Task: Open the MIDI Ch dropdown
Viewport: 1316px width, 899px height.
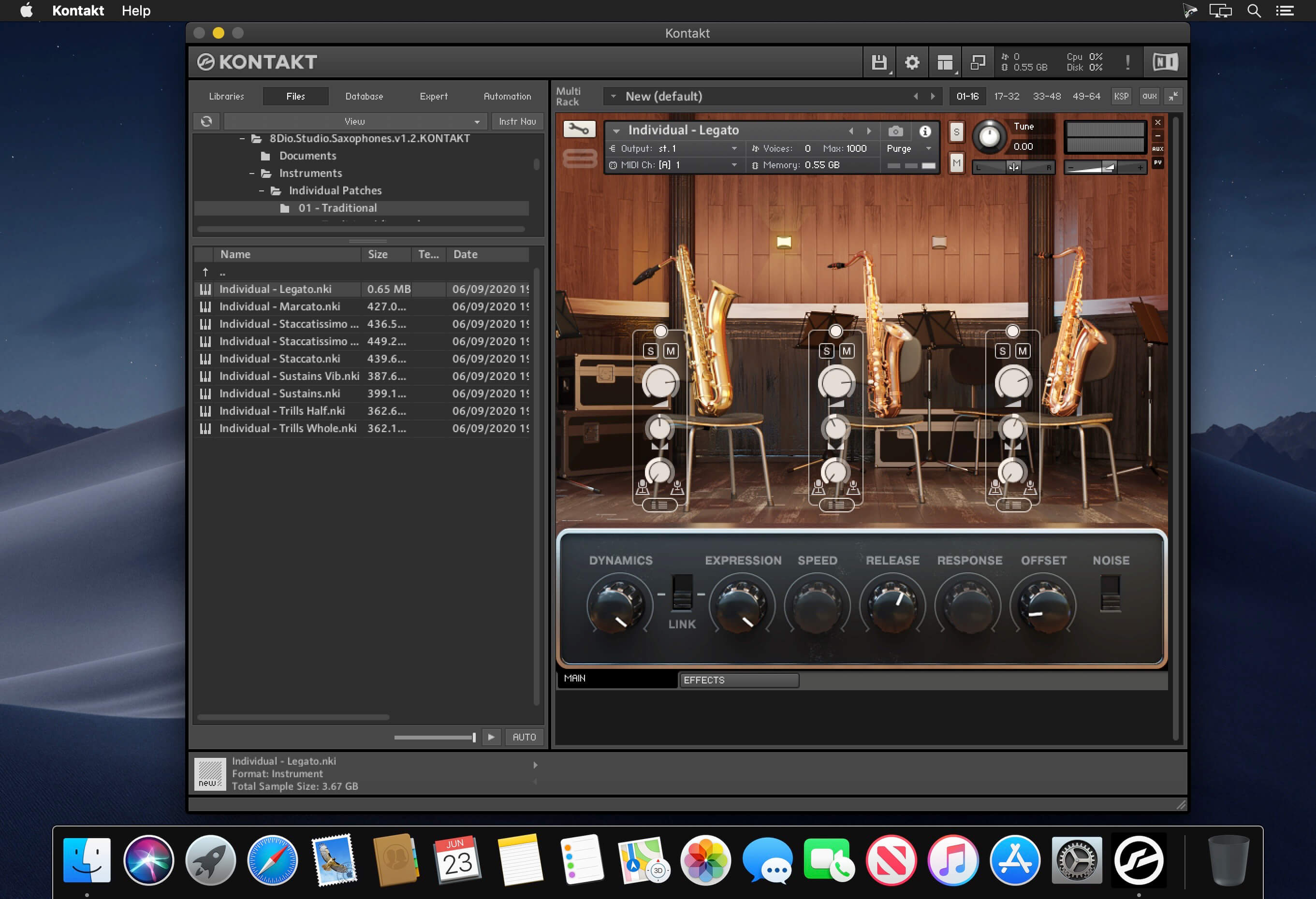Action: pyautogui.click(x=673, y=165)
